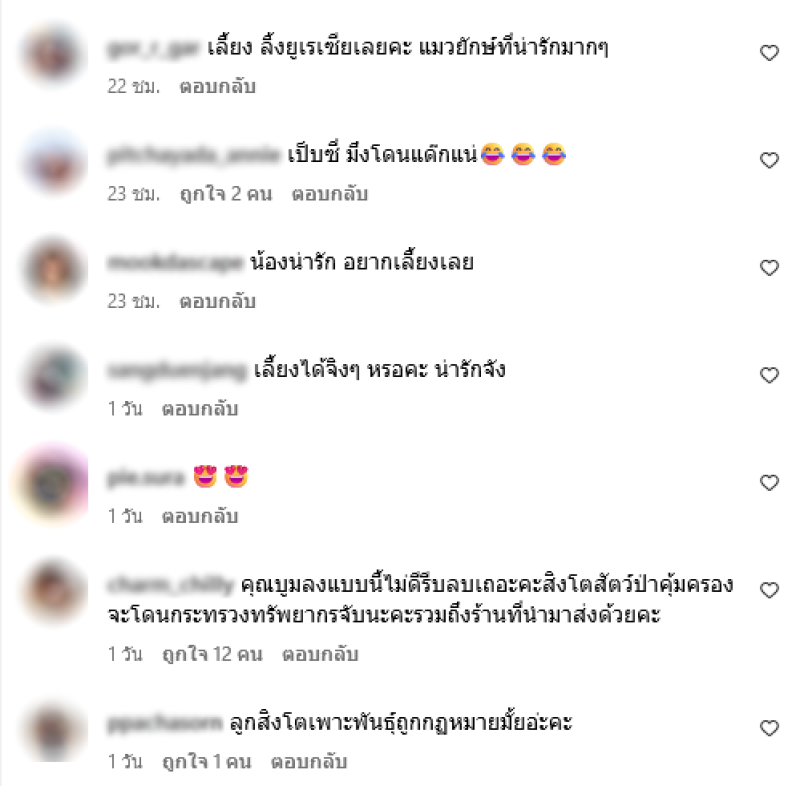Open profile picture of first commenter
The width and height of the screenshot is (800, 786).
tap(53, 53)
